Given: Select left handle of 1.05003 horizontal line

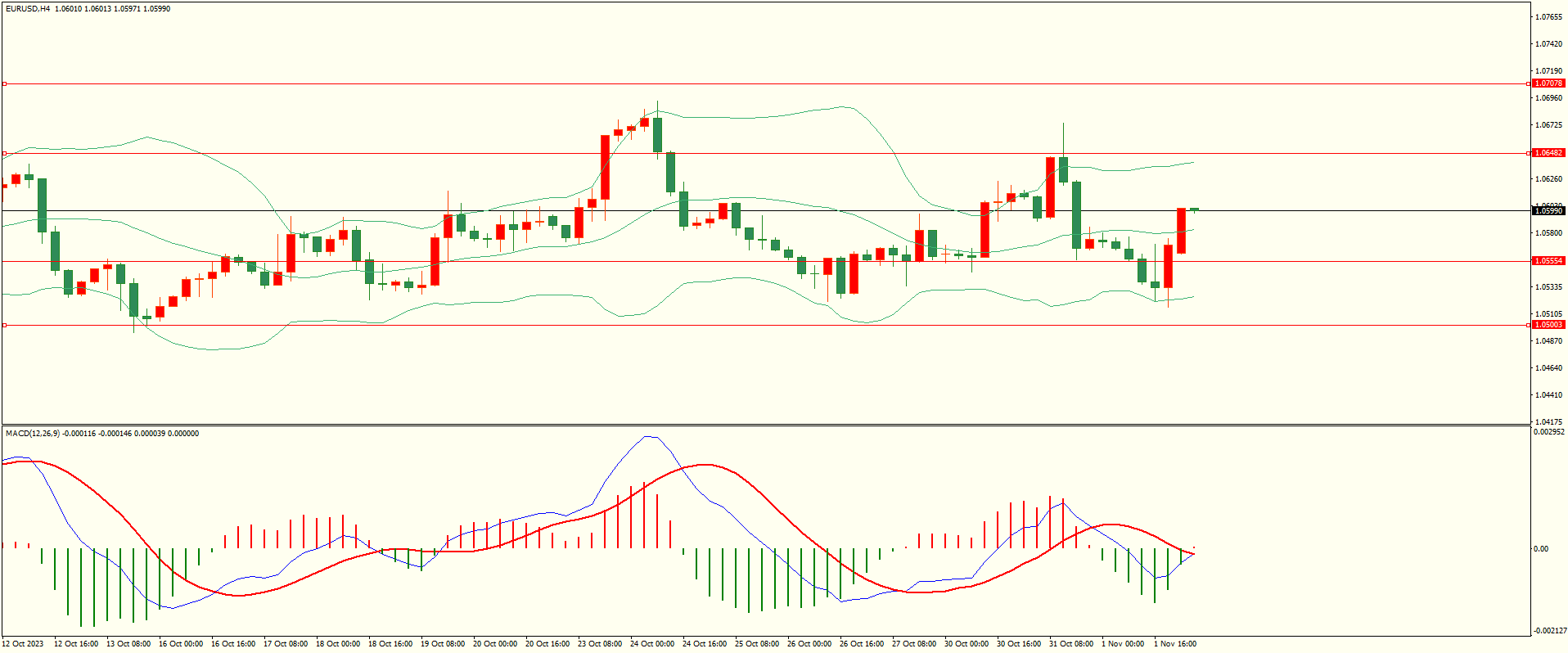Looking at the screenshot, I should coord(4,325).
